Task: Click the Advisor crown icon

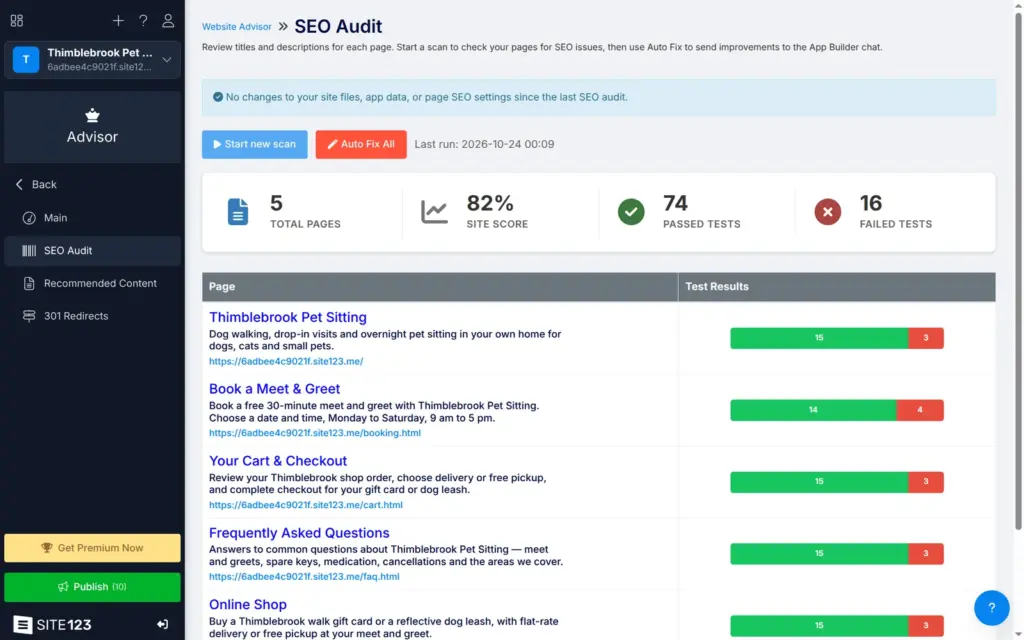Action: coord(92,116)
